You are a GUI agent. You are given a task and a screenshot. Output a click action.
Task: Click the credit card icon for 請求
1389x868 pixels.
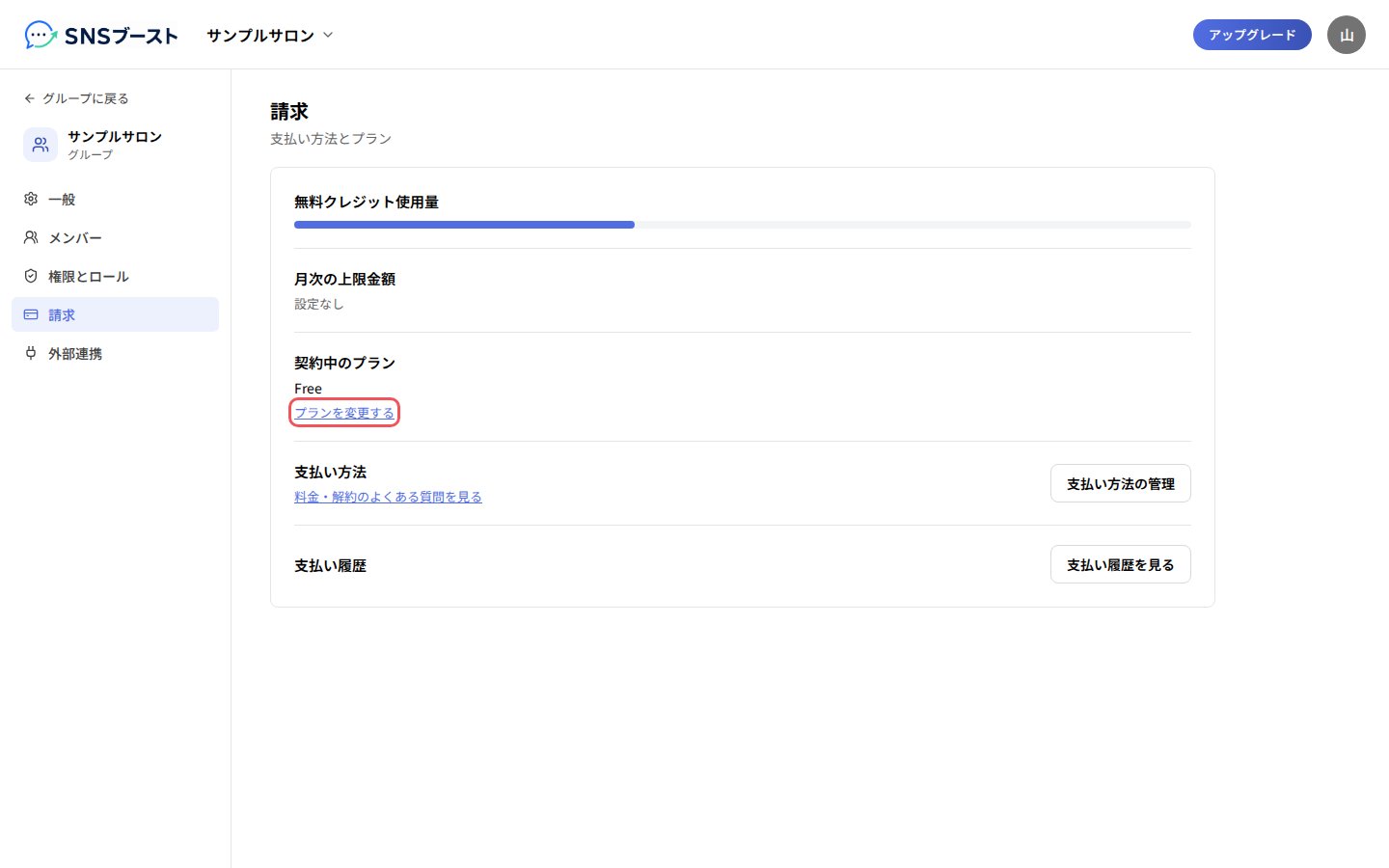click(x=31, y=314)
